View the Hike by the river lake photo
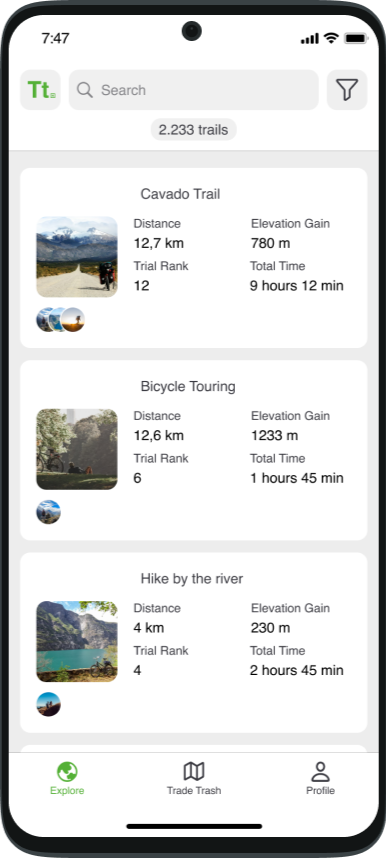386x858 pixels. point(77,641)
